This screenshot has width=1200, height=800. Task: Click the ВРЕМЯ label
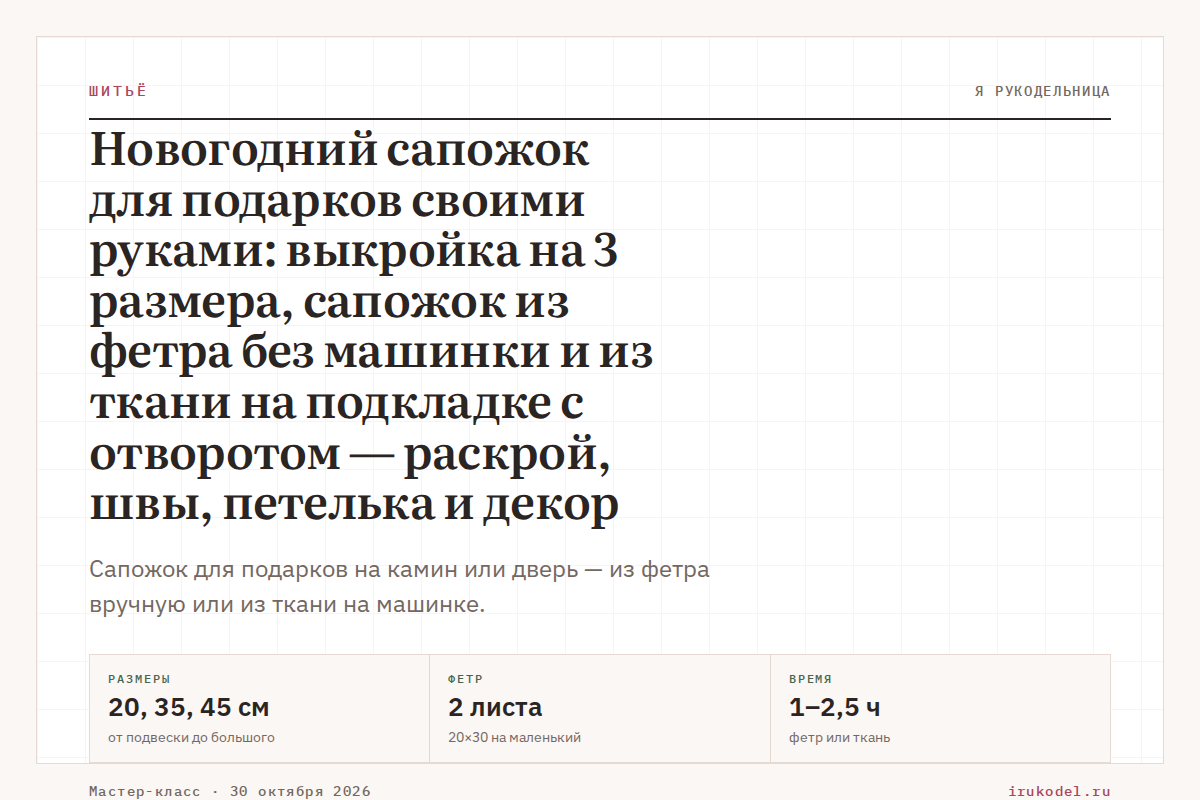[x=810, y=679]
